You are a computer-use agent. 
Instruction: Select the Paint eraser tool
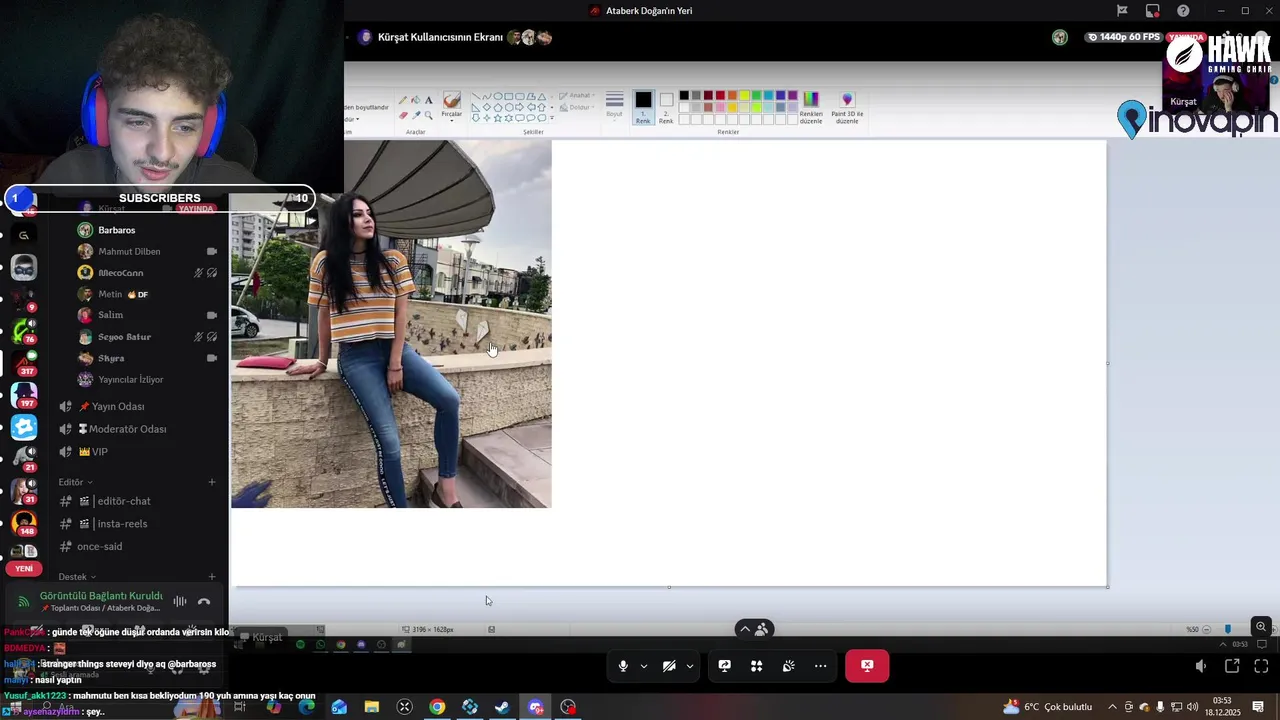pos(403,115)
